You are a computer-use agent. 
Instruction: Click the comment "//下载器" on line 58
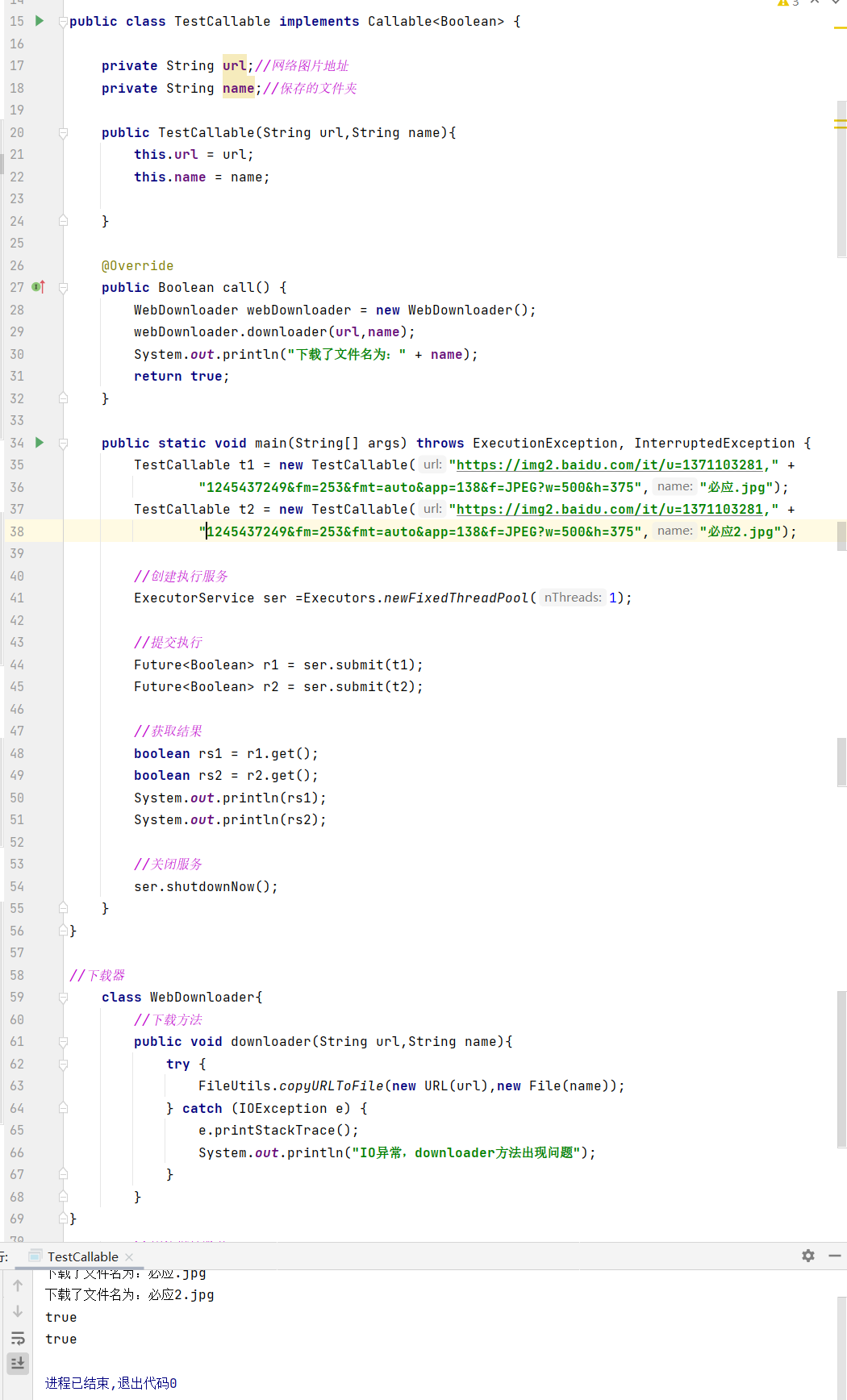click(97, 975)
